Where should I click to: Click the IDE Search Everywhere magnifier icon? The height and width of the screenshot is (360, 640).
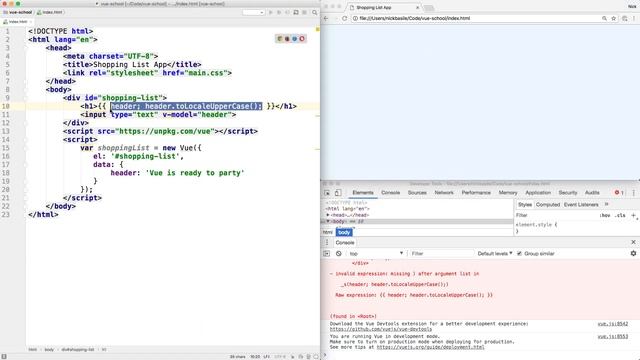pos(315,12)
